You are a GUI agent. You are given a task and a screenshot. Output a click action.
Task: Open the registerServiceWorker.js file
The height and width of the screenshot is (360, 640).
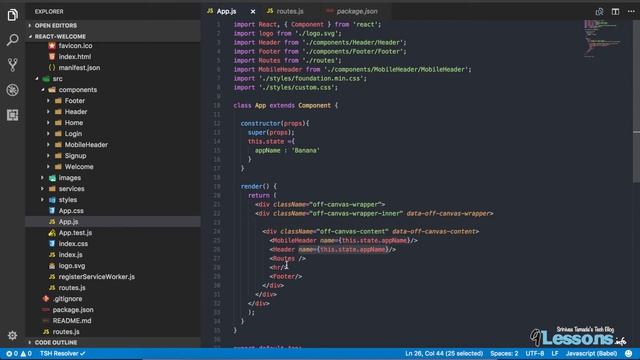point(96,277)
